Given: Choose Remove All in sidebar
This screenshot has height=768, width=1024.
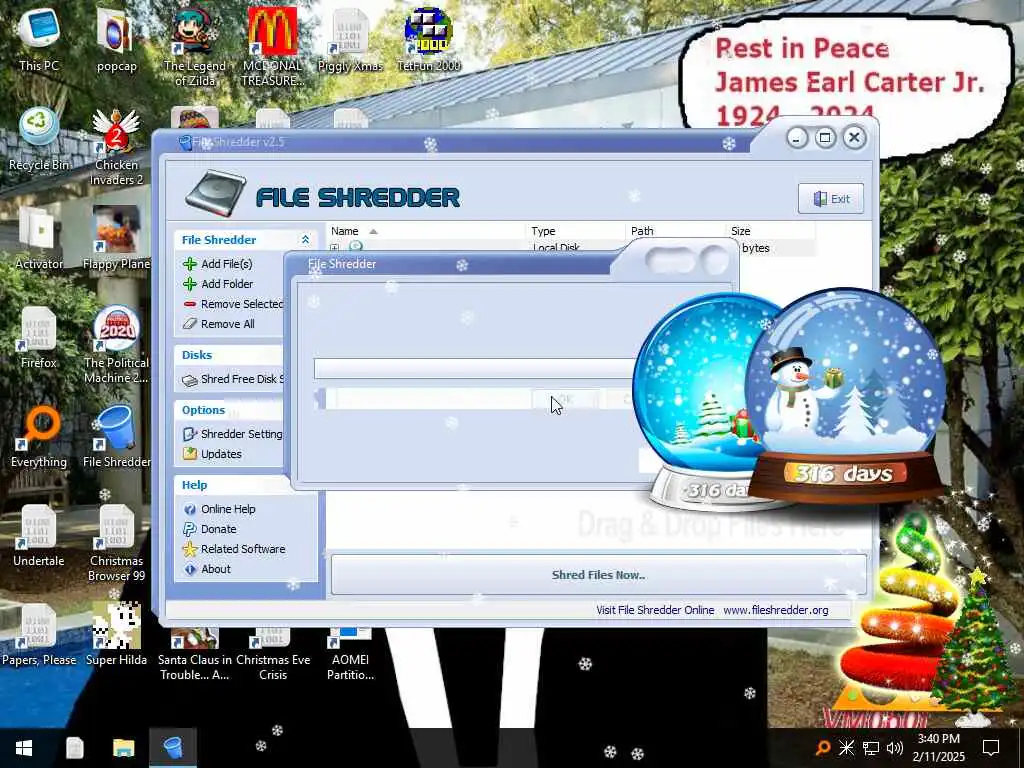Looking at the screenshot, I should pos(219,324).
